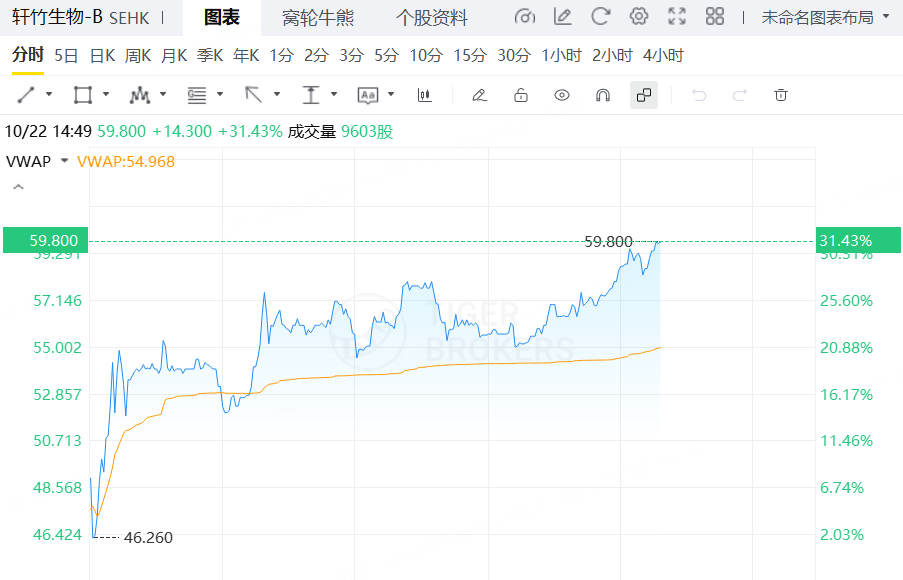Image resolution: width=903 pixels, height=580 pixels.
Task: Click the 轩竹生物-B stock name
Action: 57,17
